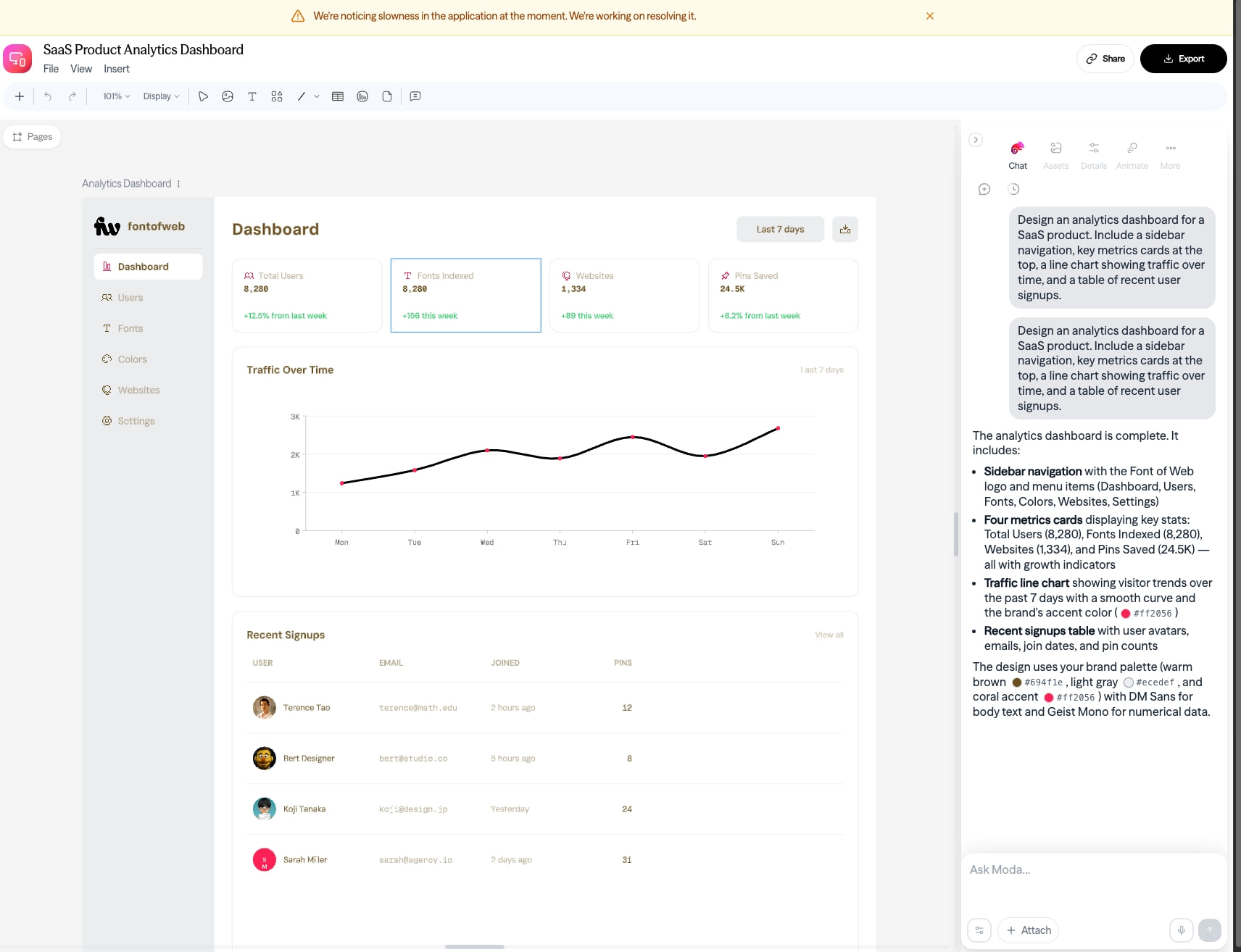The width and height of the screenshot is (1241, 952).
Task: Open the View menu
Action: click(x=81, y=69)
